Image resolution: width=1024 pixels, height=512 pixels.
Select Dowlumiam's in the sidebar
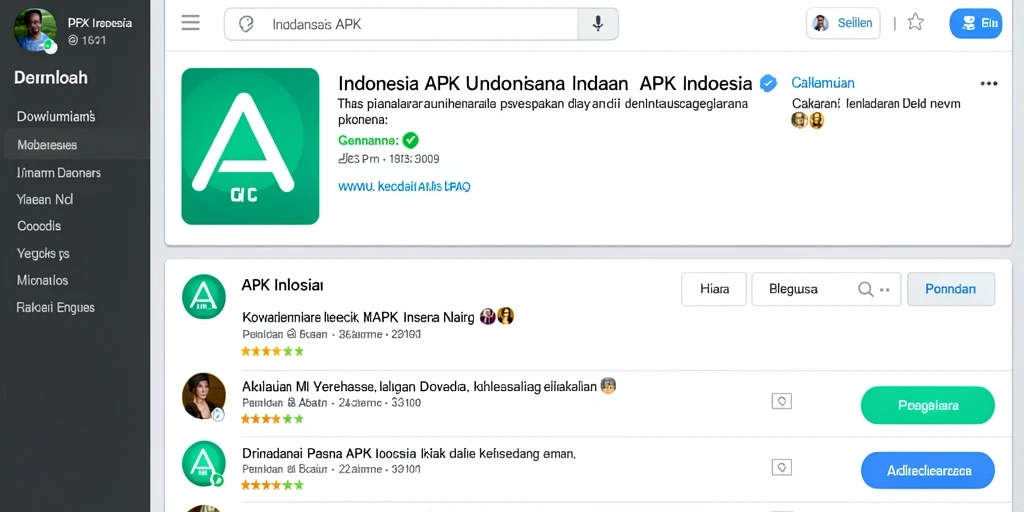(x=56, y=117)
